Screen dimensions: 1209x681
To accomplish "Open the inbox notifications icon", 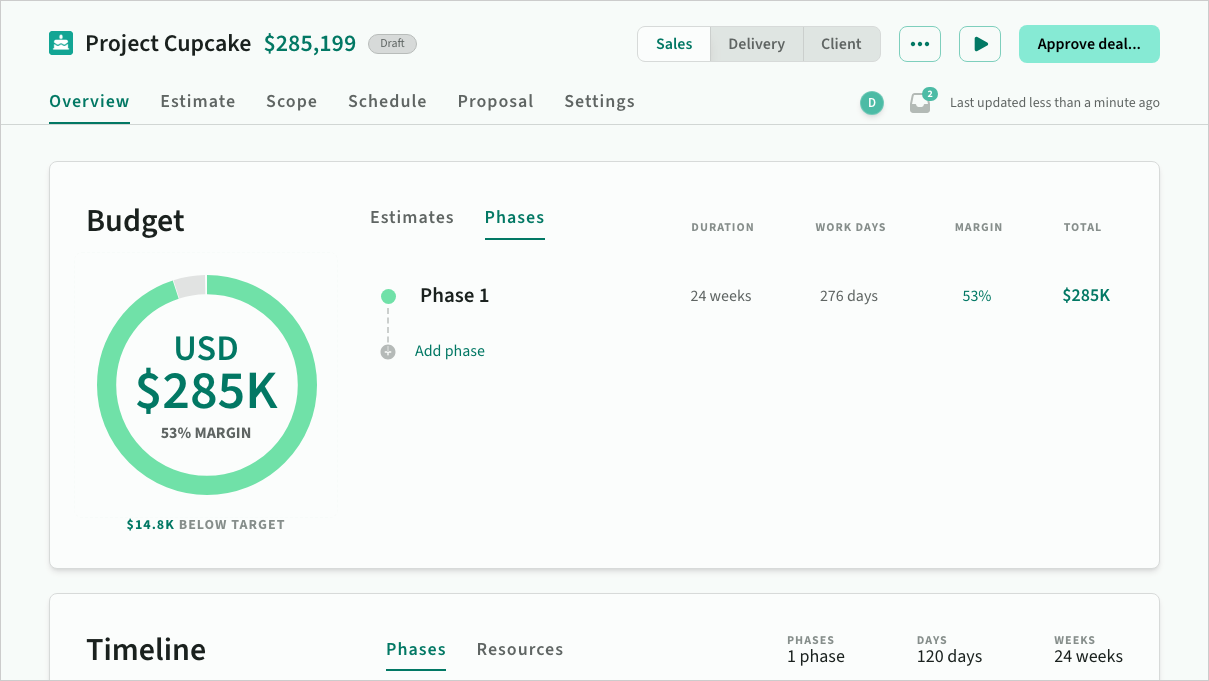I will pos(920,103).
